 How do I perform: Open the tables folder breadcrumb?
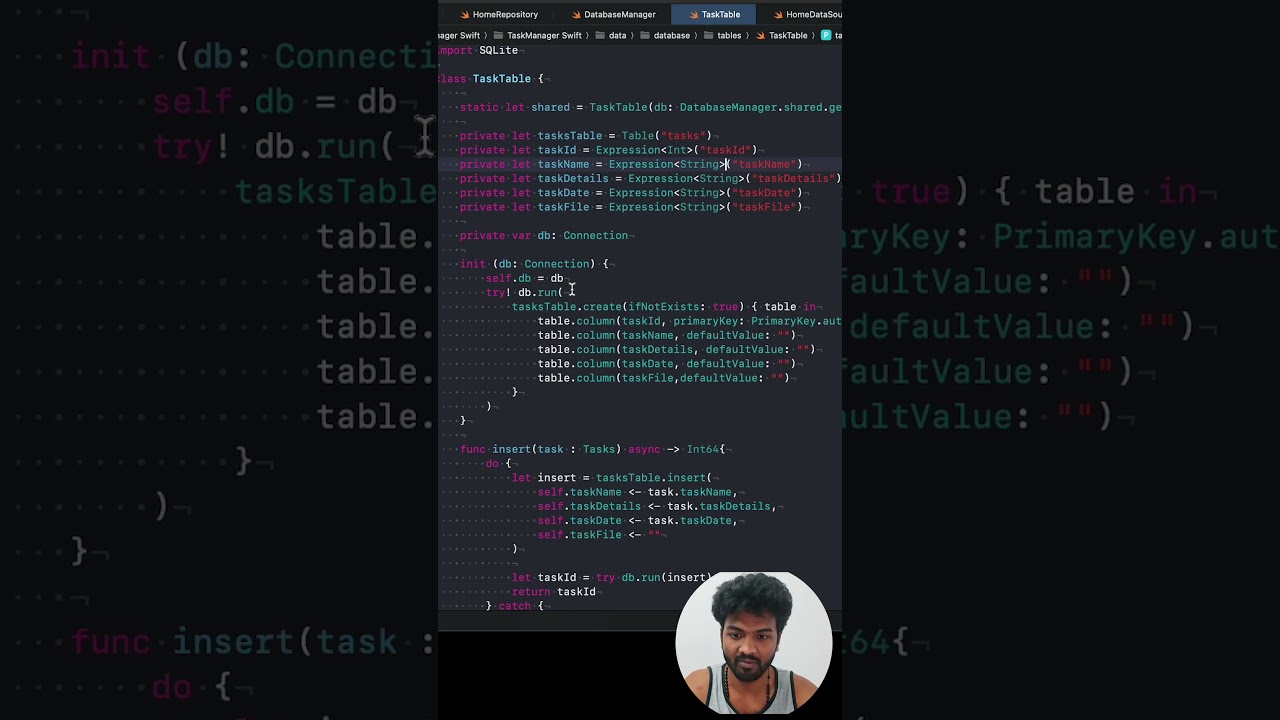point(722,35)
